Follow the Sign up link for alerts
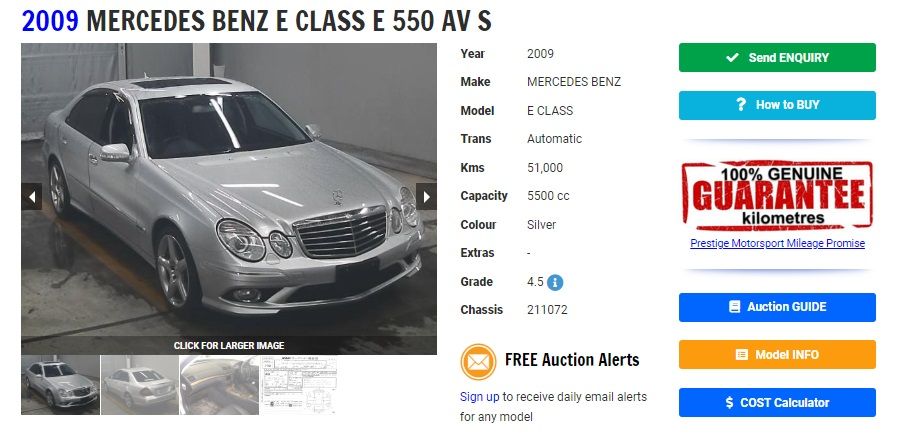This screenshot has width=899, height=442. click(x=479, y=397)
